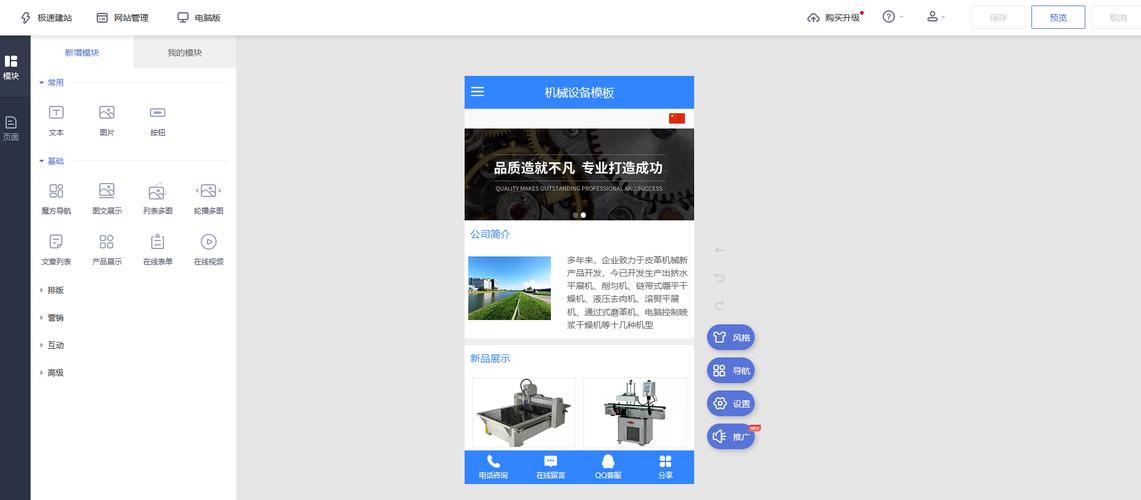The image size is (1141, 500).
Task: Select the second carousel dot
Action: tap(584, 215)
